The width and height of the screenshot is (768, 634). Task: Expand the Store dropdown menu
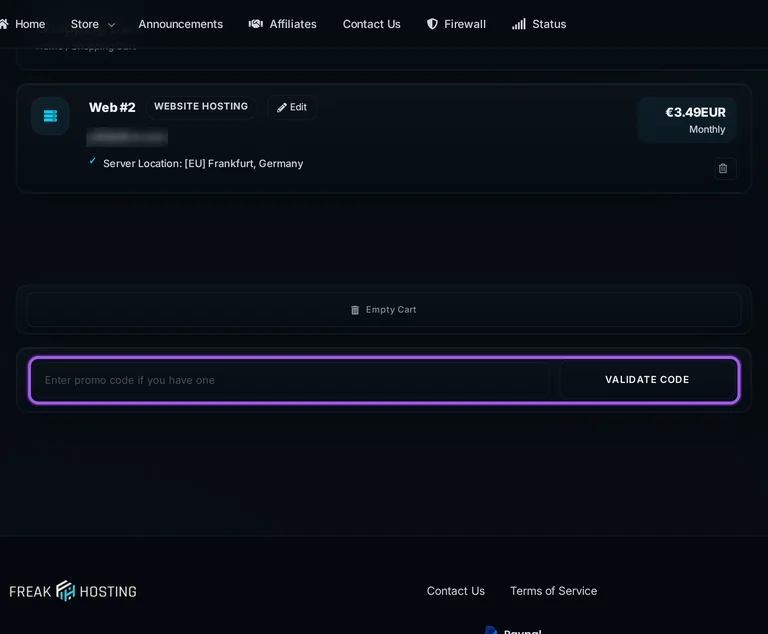93,24
